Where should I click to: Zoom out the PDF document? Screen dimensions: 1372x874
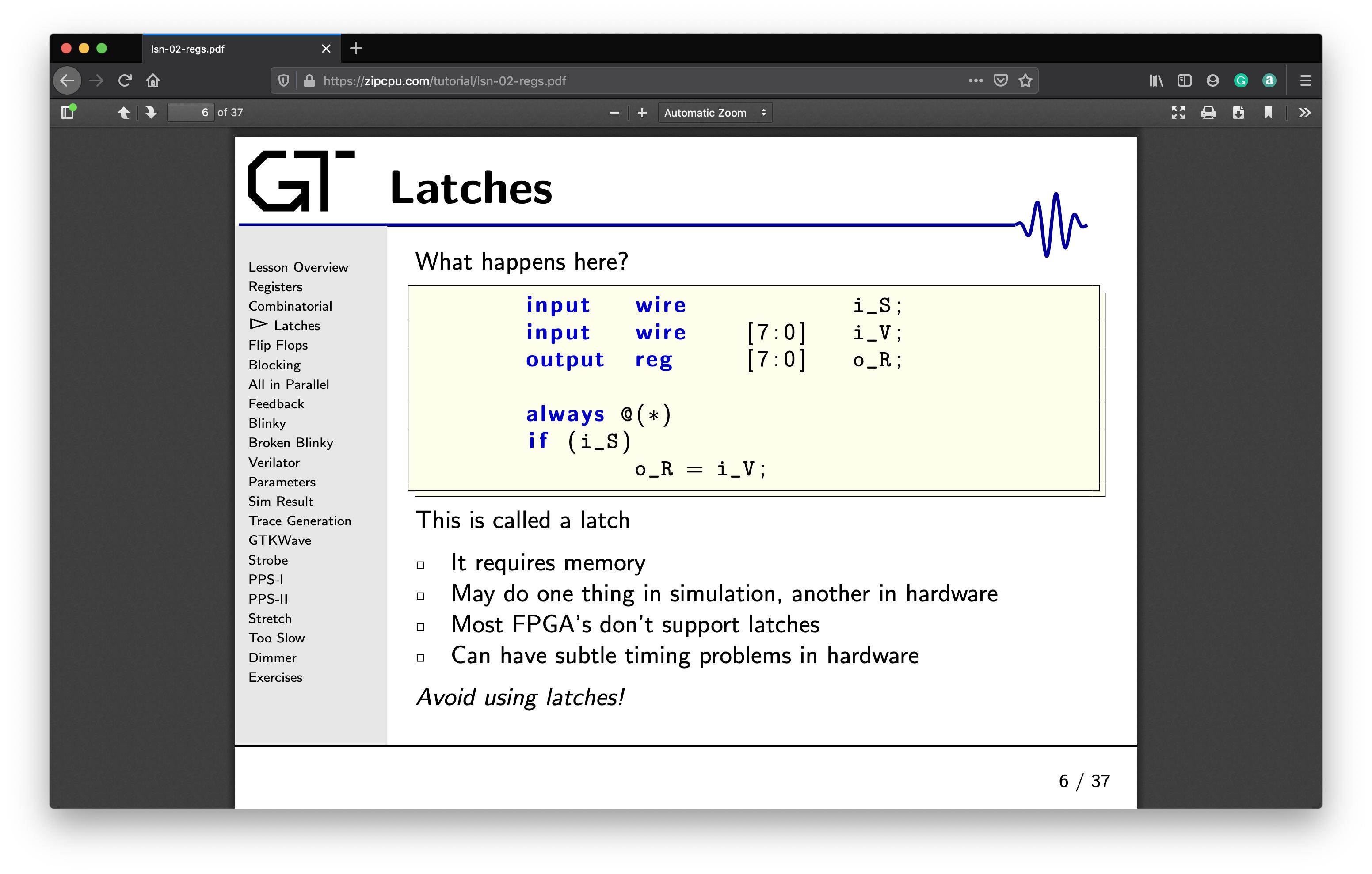pyautogui.click(x=614, y=113)
